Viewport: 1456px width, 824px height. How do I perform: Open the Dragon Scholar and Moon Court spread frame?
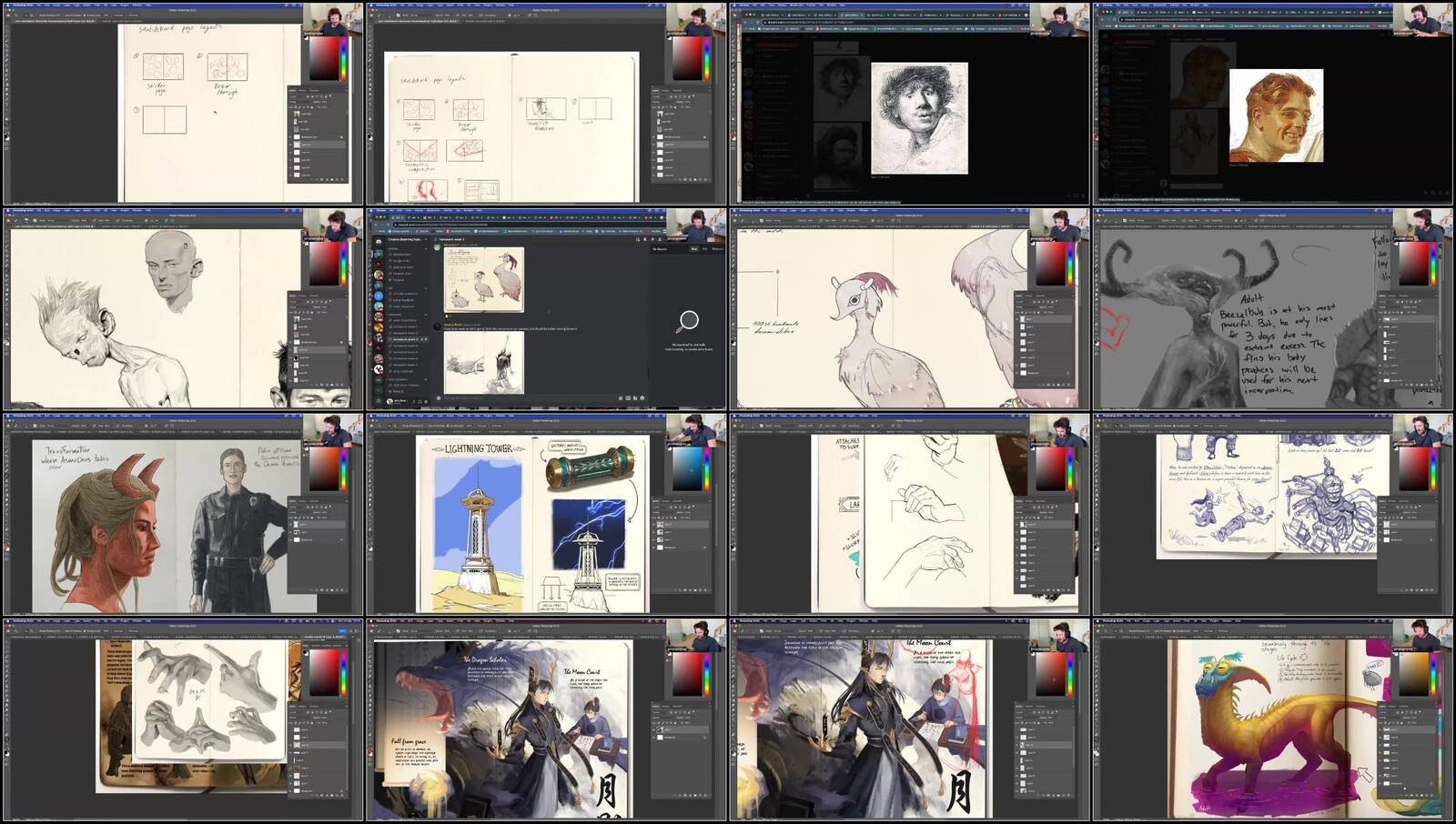(x=546, y=720)
